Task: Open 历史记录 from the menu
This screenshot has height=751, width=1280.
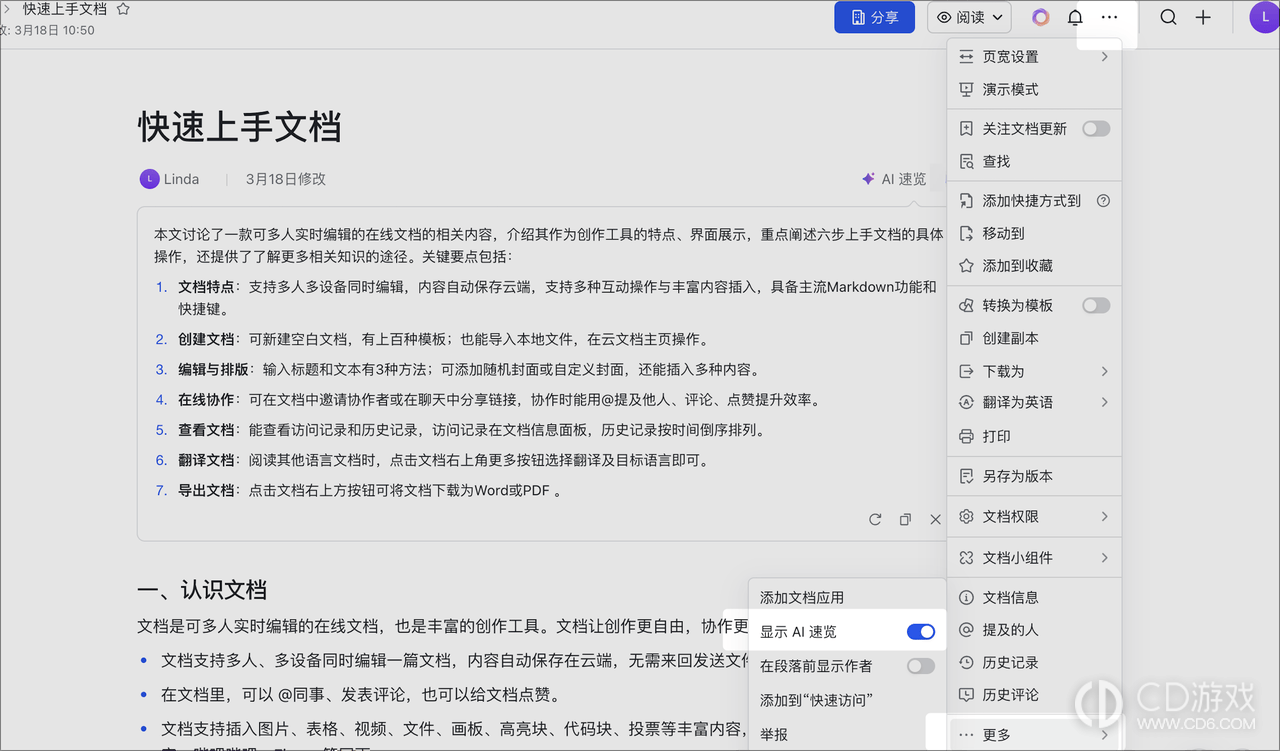Action: pyautogui.click(x=1033, y=662)
